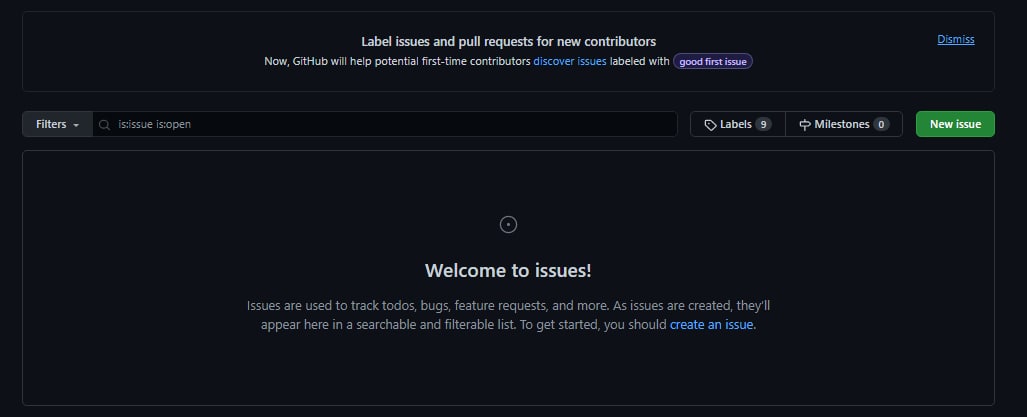Follow the create an issue link

(711, 325)
